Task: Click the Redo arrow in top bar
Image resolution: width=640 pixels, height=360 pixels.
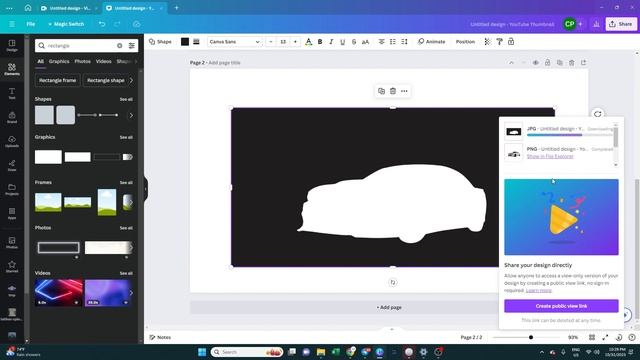Action: coord(117,24)
